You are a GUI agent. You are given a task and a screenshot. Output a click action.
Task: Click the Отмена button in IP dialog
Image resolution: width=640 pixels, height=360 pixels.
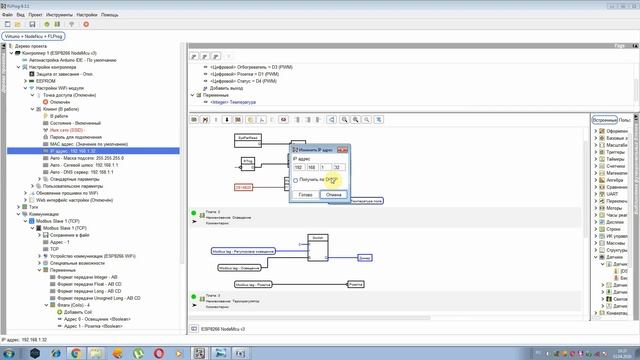coord(333,195)
